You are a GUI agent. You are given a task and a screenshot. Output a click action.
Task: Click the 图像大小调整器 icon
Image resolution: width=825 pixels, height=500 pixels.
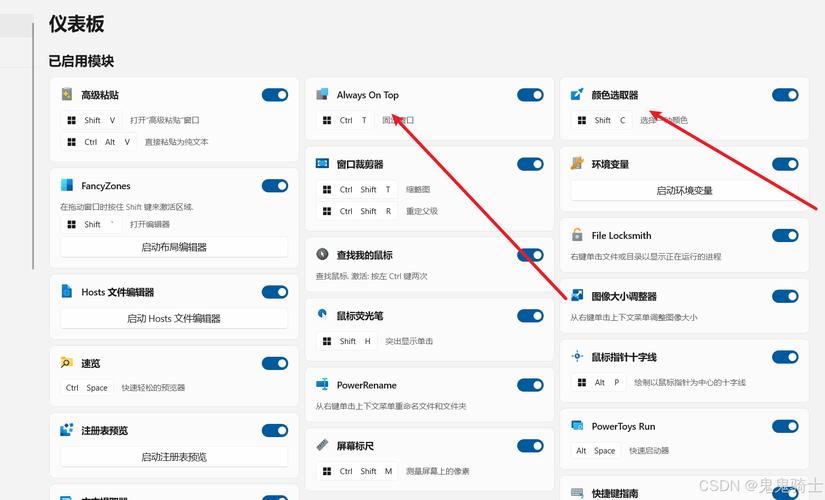pyautogui.click(x=577, y=295)
